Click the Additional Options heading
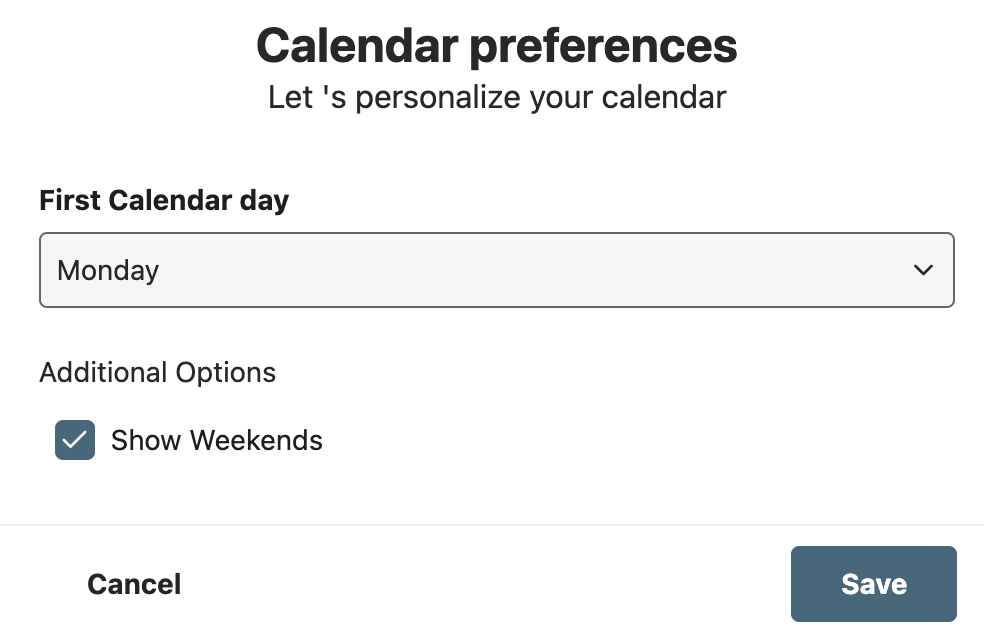Image resolution: width=984 pixels, height=642 pixels. tap(158, 372)
